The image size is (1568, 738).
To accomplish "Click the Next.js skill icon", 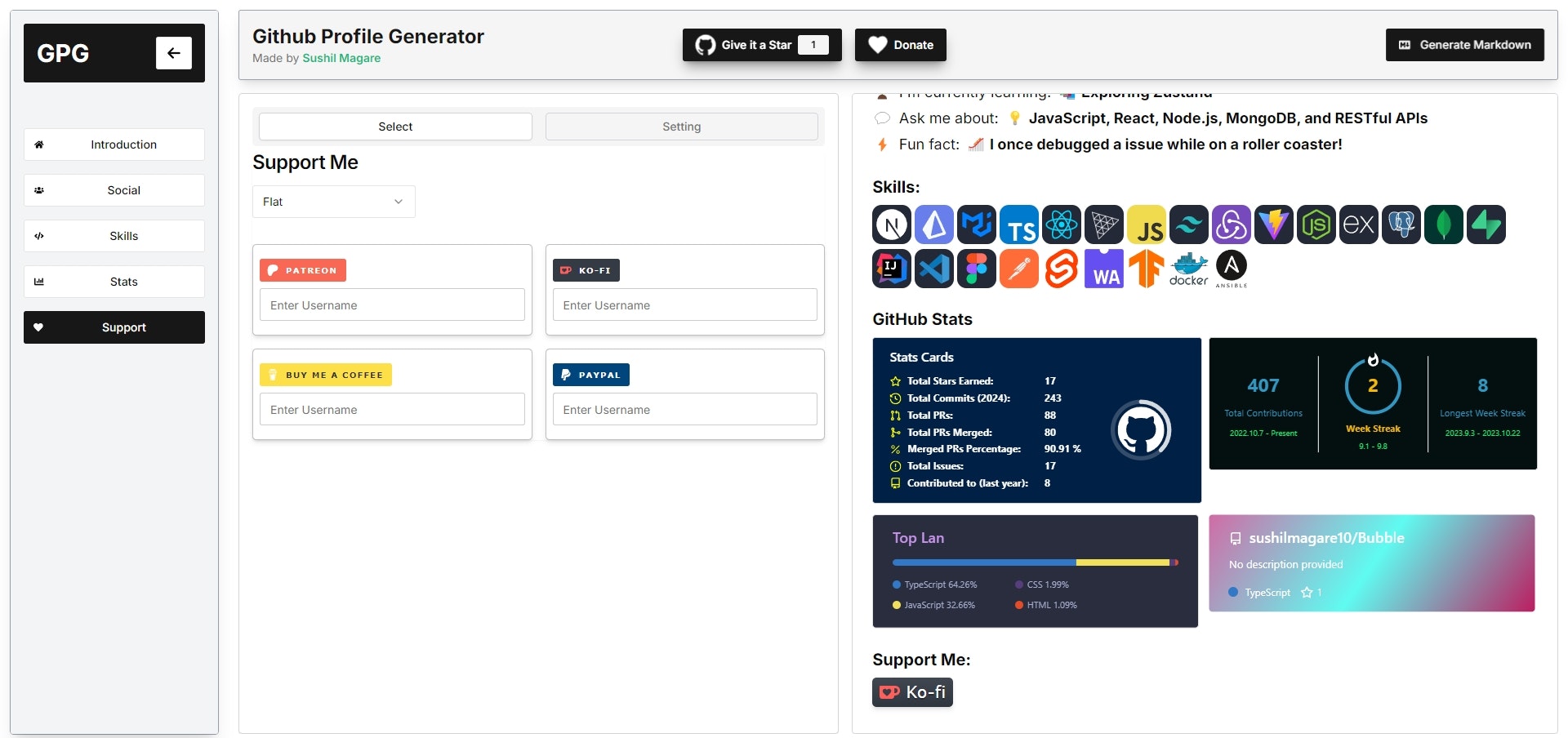I will pyautogui.click(x=892, y=225).
